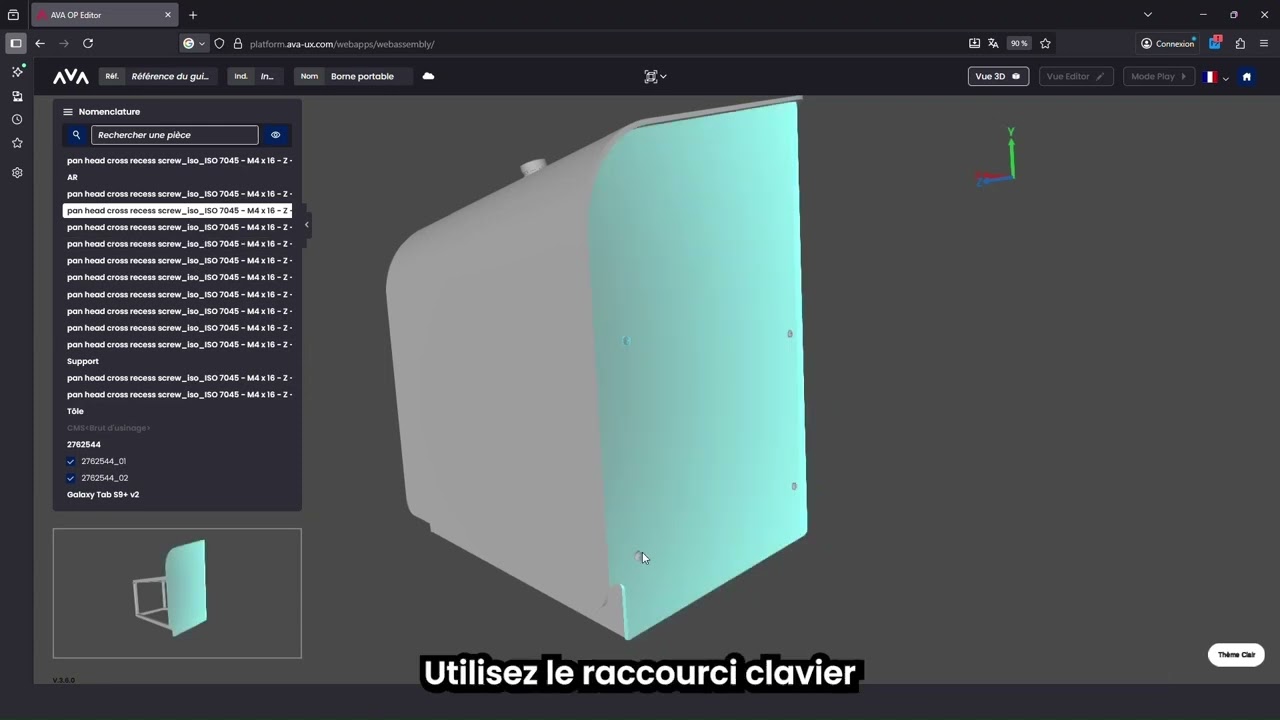
Task: Uncheck the 2762544_02 checkbox
Action: [71, 478]
